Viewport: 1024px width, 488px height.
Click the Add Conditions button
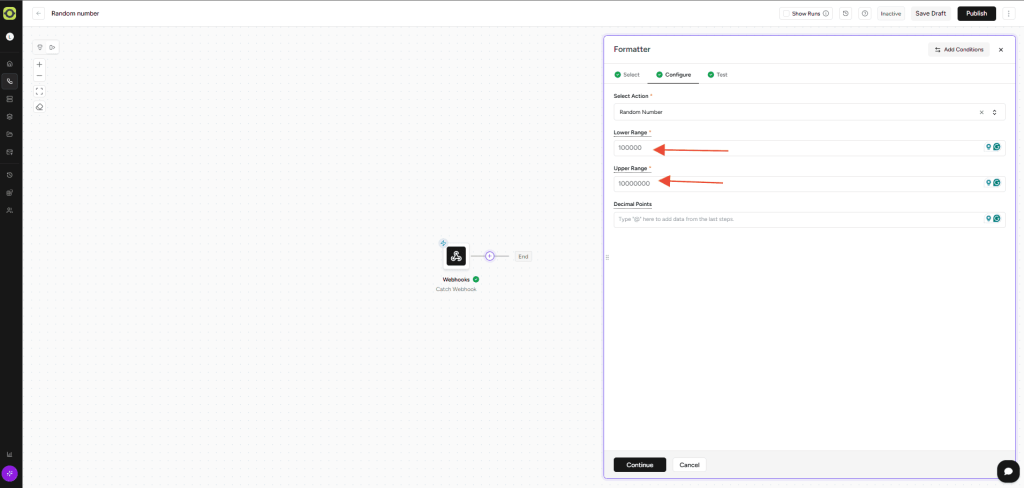point(958,49)
